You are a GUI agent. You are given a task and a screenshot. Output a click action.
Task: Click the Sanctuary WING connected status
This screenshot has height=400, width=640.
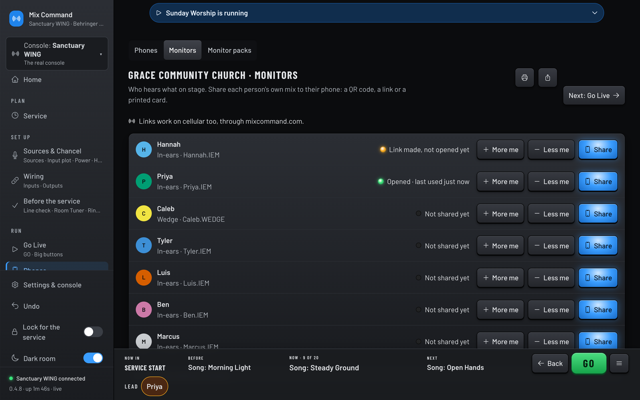point(47,378)
